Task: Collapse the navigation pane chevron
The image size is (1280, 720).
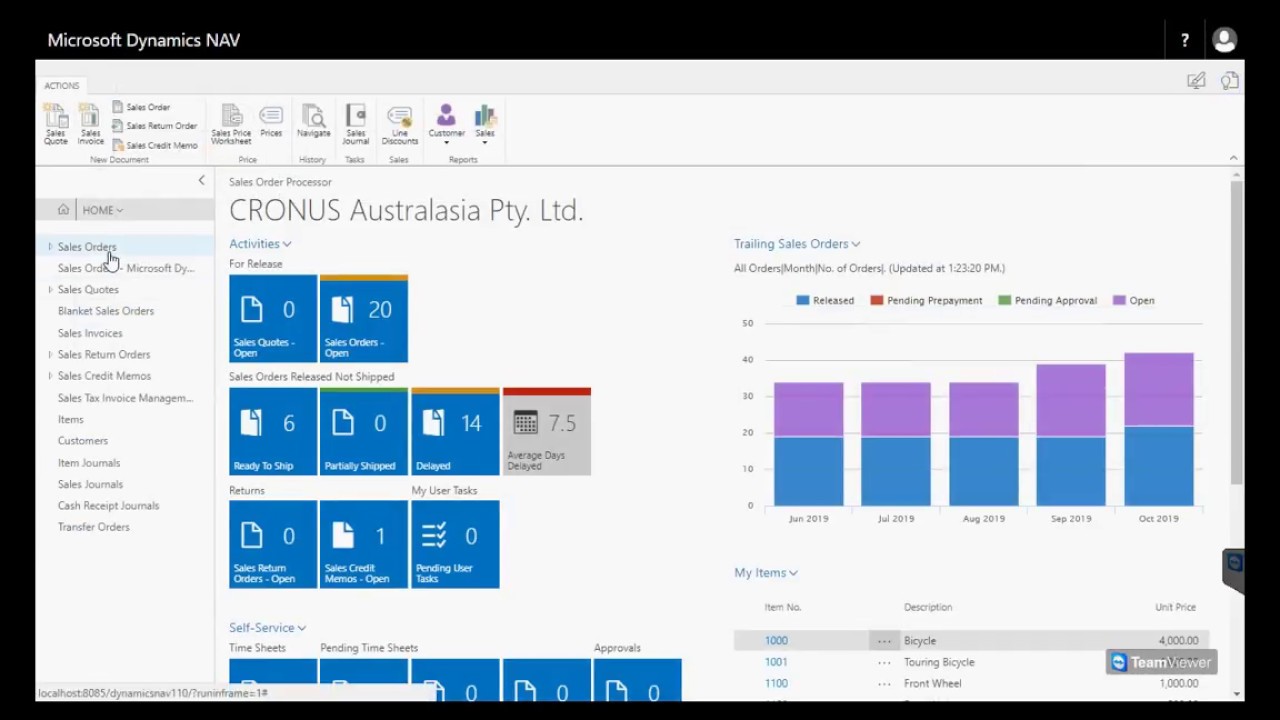Action: [201, 181]
